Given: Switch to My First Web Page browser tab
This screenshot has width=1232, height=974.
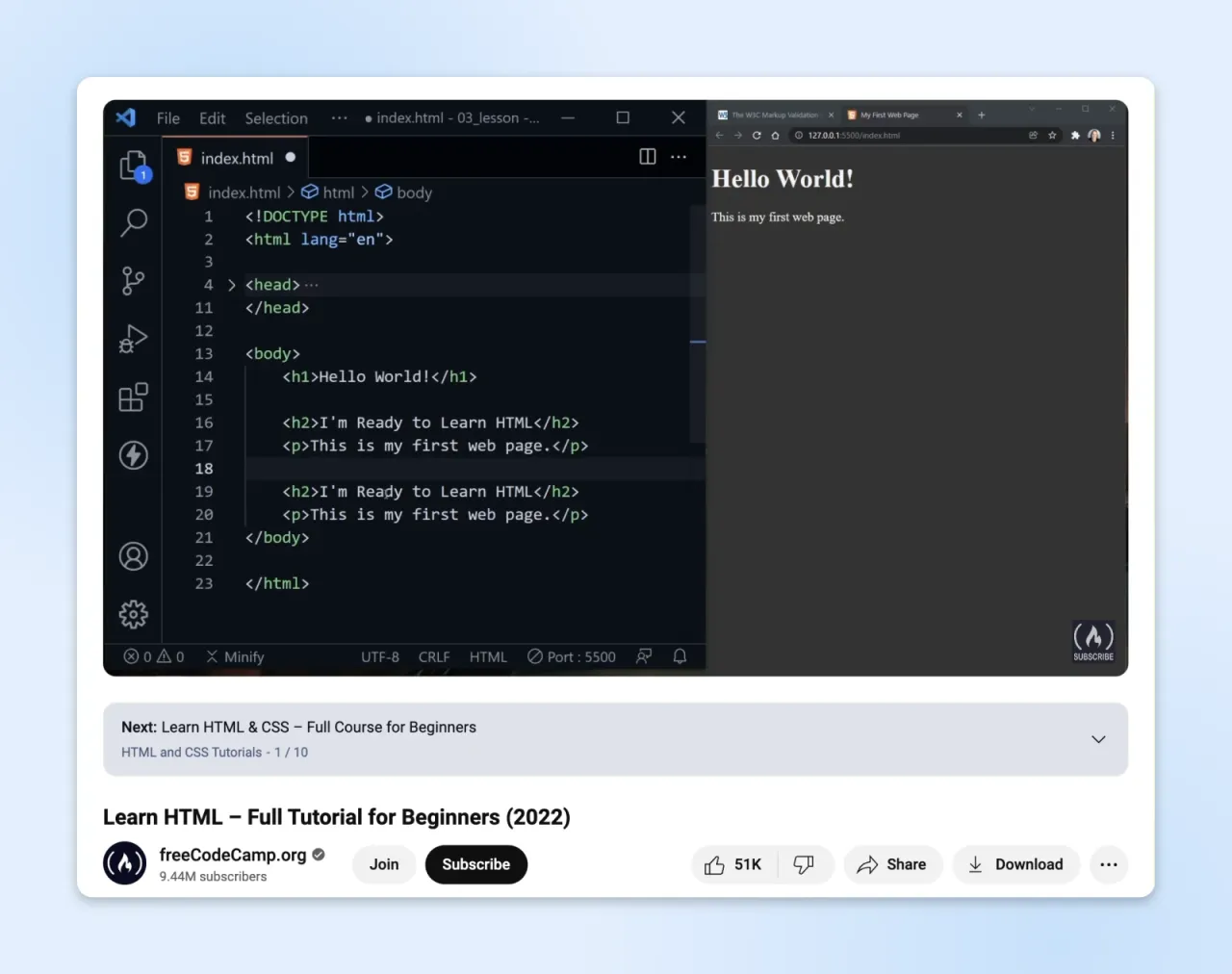Looking at the screenshot, I should (x=903, y=115).
